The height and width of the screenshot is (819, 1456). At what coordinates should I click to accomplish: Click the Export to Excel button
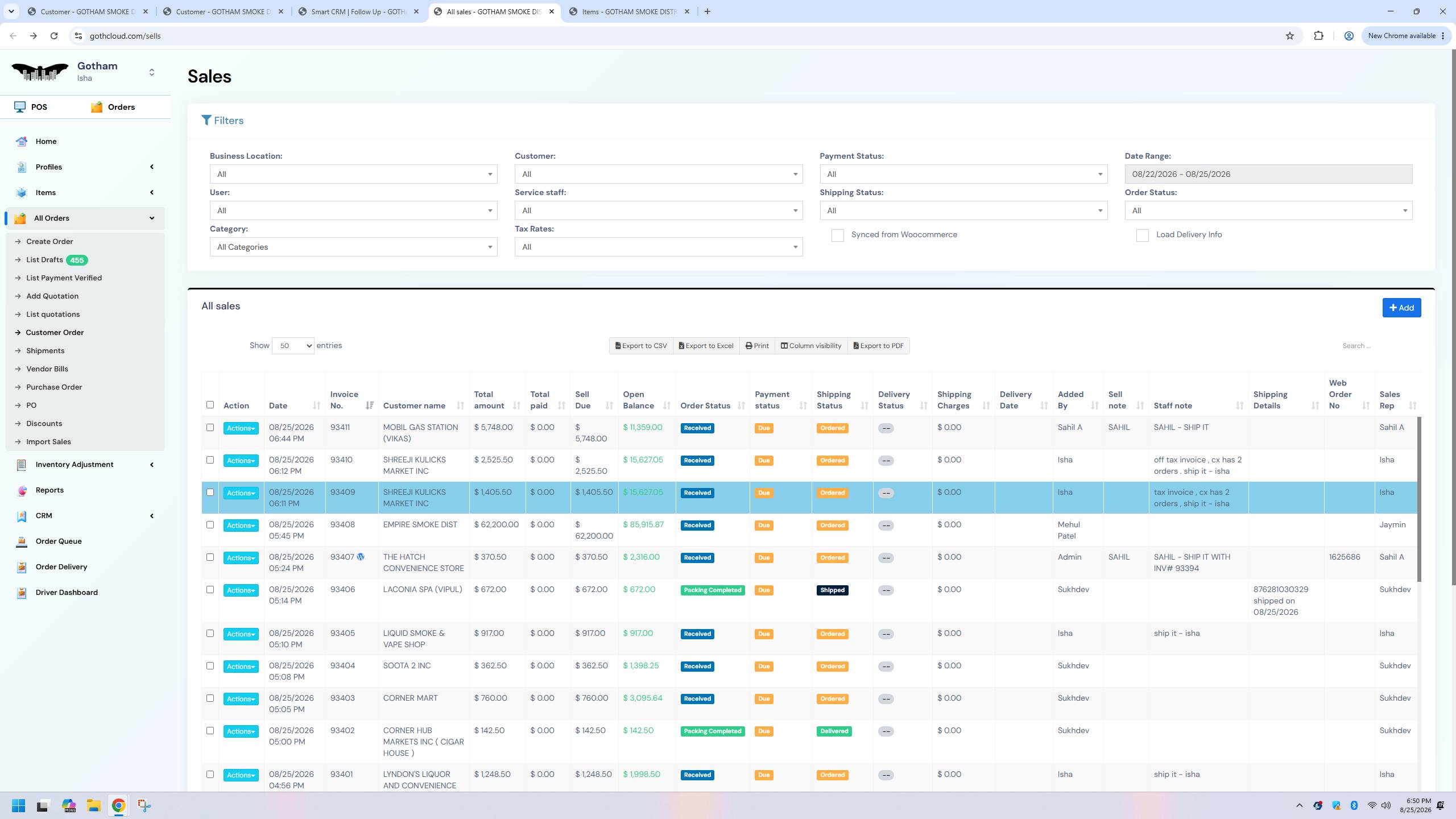[x=706, y=346]
